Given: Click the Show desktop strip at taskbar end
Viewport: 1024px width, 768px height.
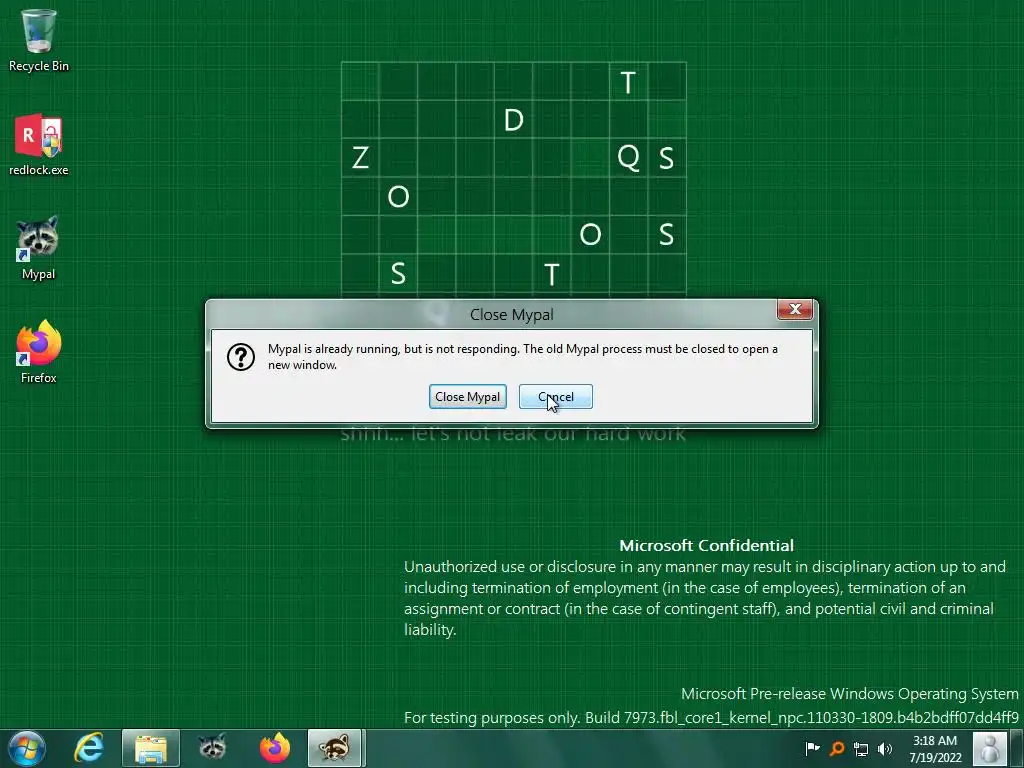Looking at the screenshot, I should pos(1019,748).
